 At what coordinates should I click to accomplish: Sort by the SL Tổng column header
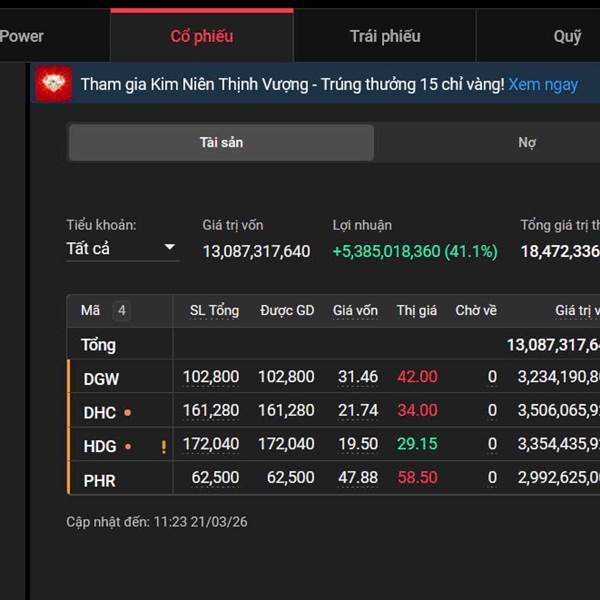pos(214,311)
